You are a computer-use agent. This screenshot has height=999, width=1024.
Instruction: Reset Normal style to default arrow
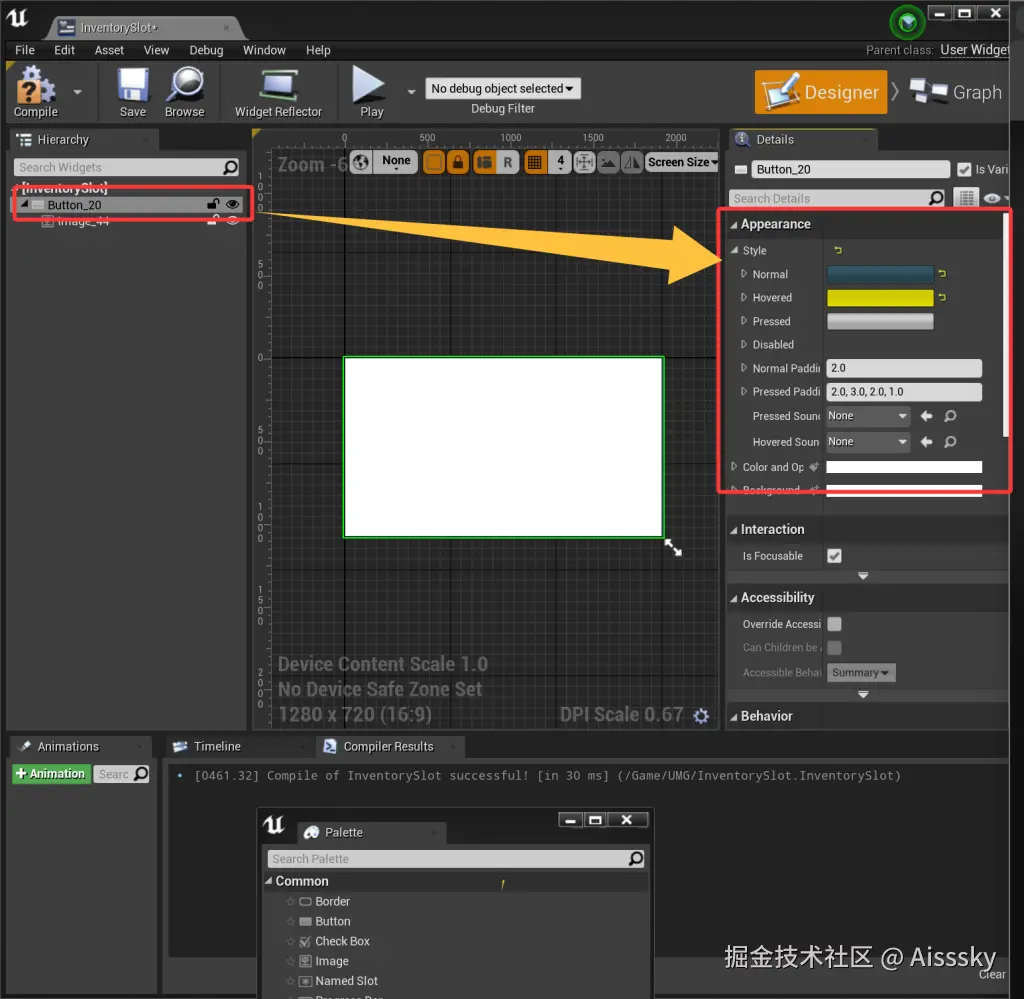click(x=942, y=274)
